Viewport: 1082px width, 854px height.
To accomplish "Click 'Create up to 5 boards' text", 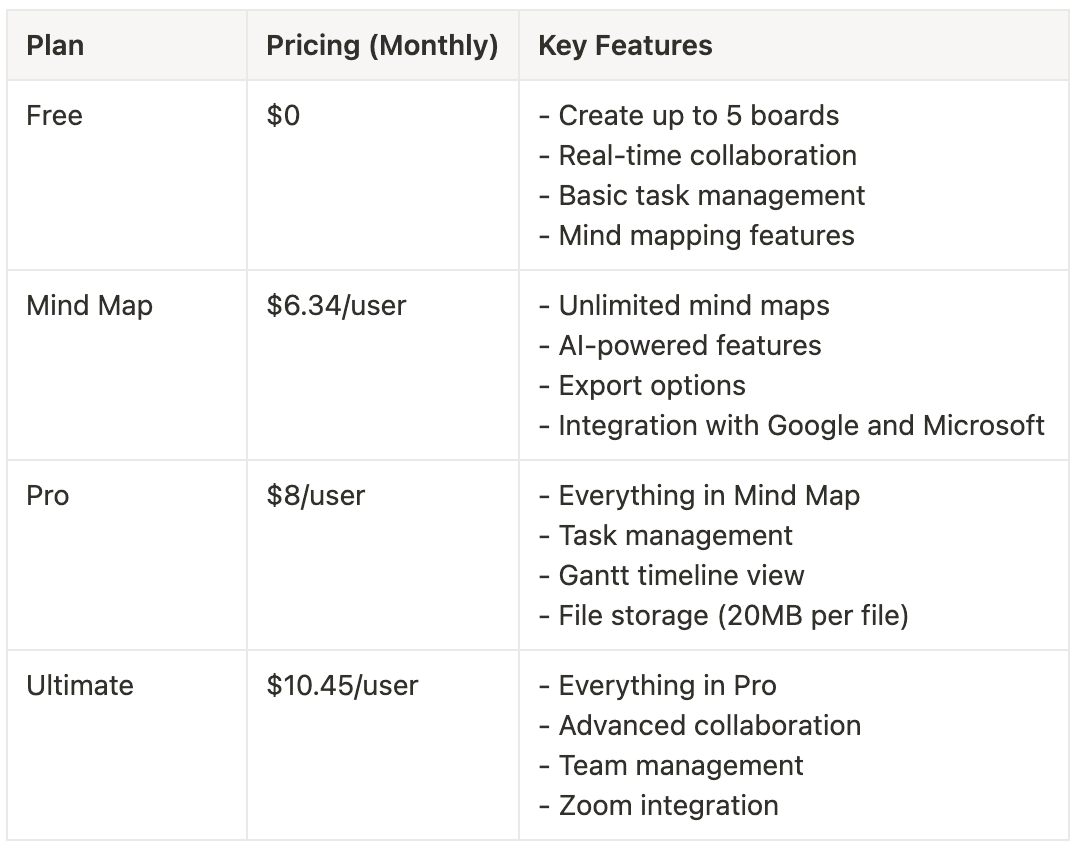I will pyautogui.click(x=698, y=116).
